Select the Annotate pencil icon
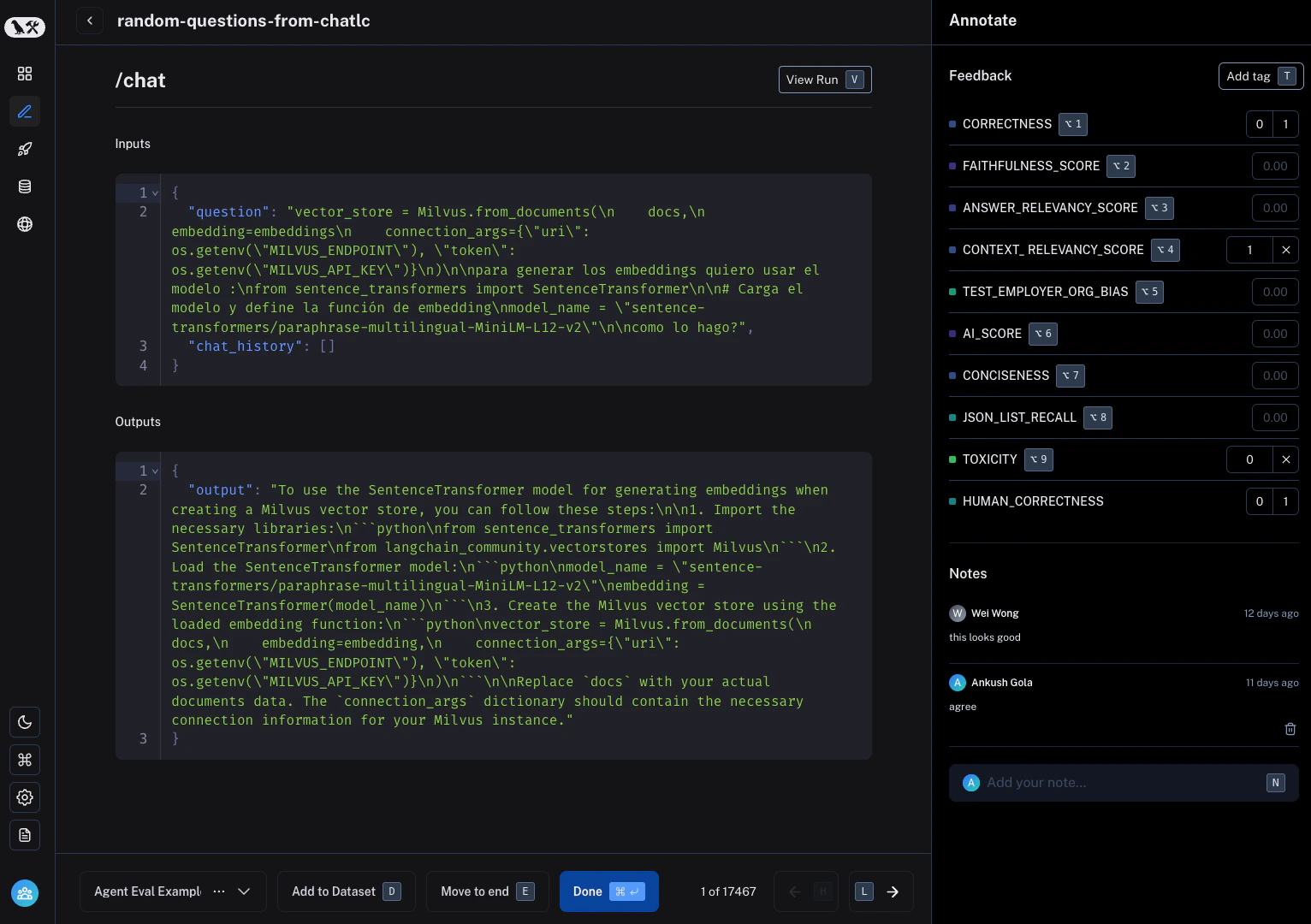1311x924 pixels. point(25,111)
